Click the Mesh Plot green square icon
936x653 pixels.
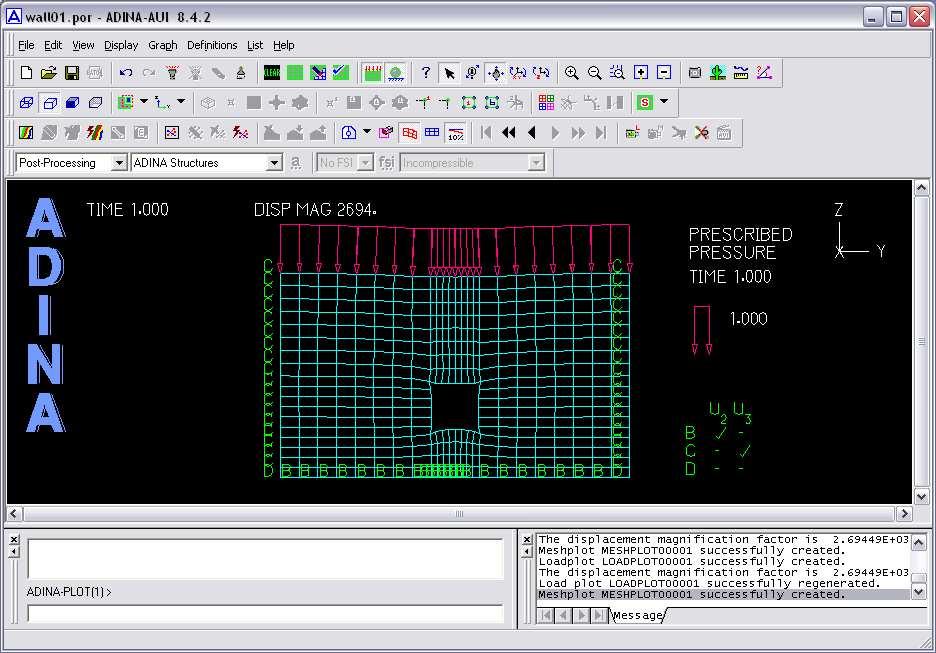click(x=295, y=73)
